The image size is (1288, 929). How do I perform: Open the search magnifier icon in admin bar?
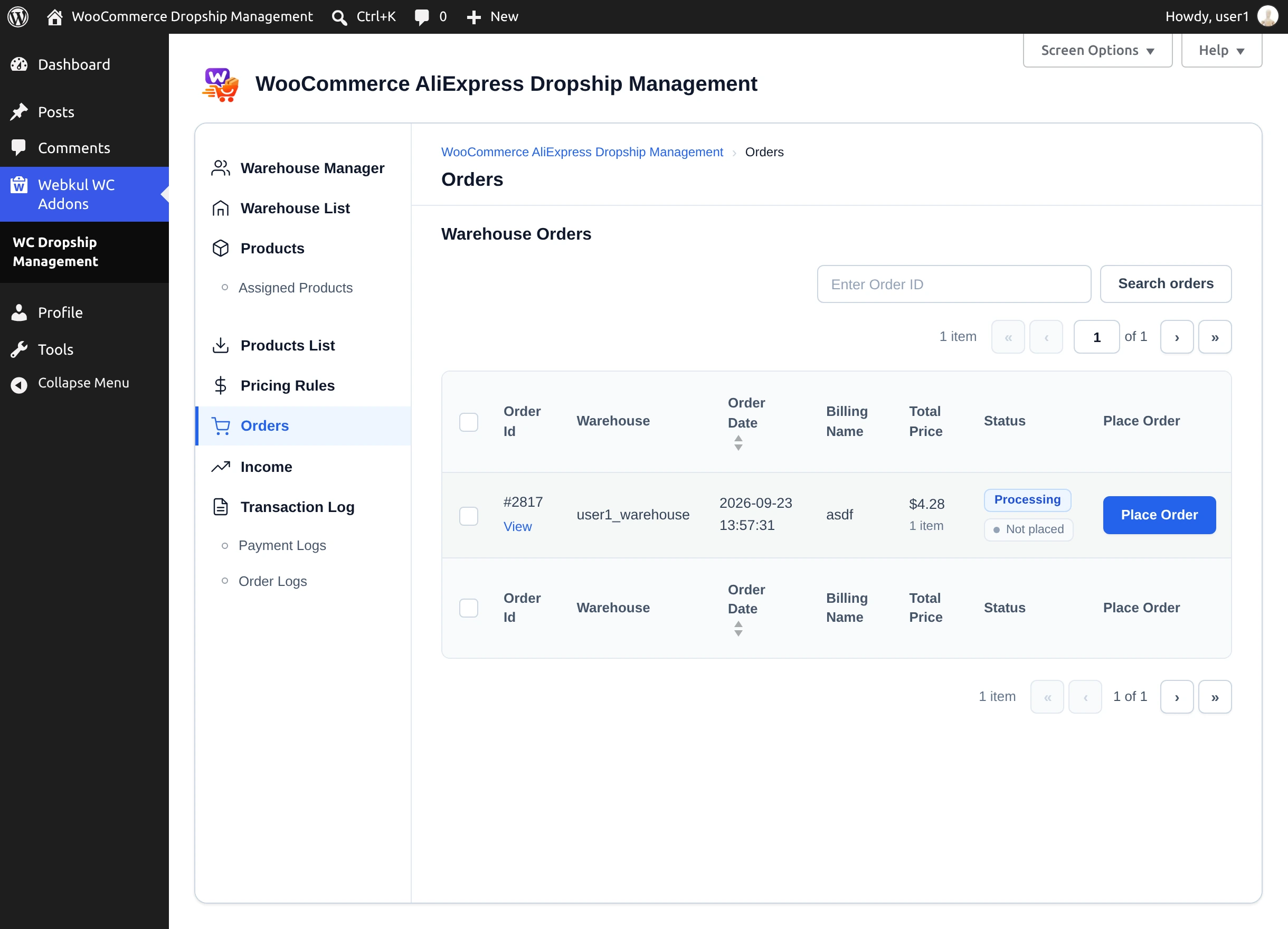point(339,17)
